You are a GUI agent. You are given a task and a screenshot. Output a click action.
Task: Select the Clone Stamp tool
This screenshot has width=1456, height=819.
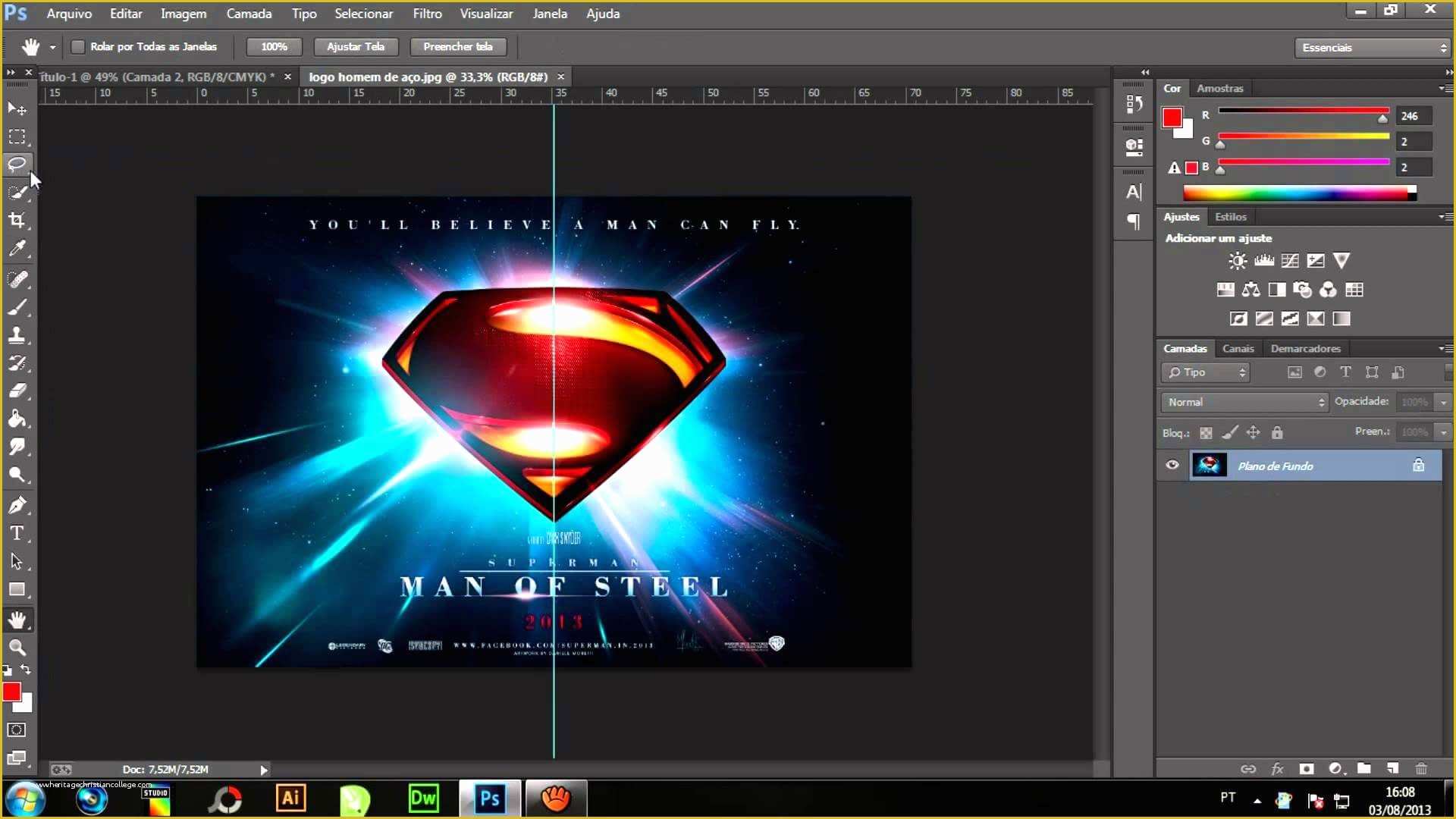click(17, 335)
